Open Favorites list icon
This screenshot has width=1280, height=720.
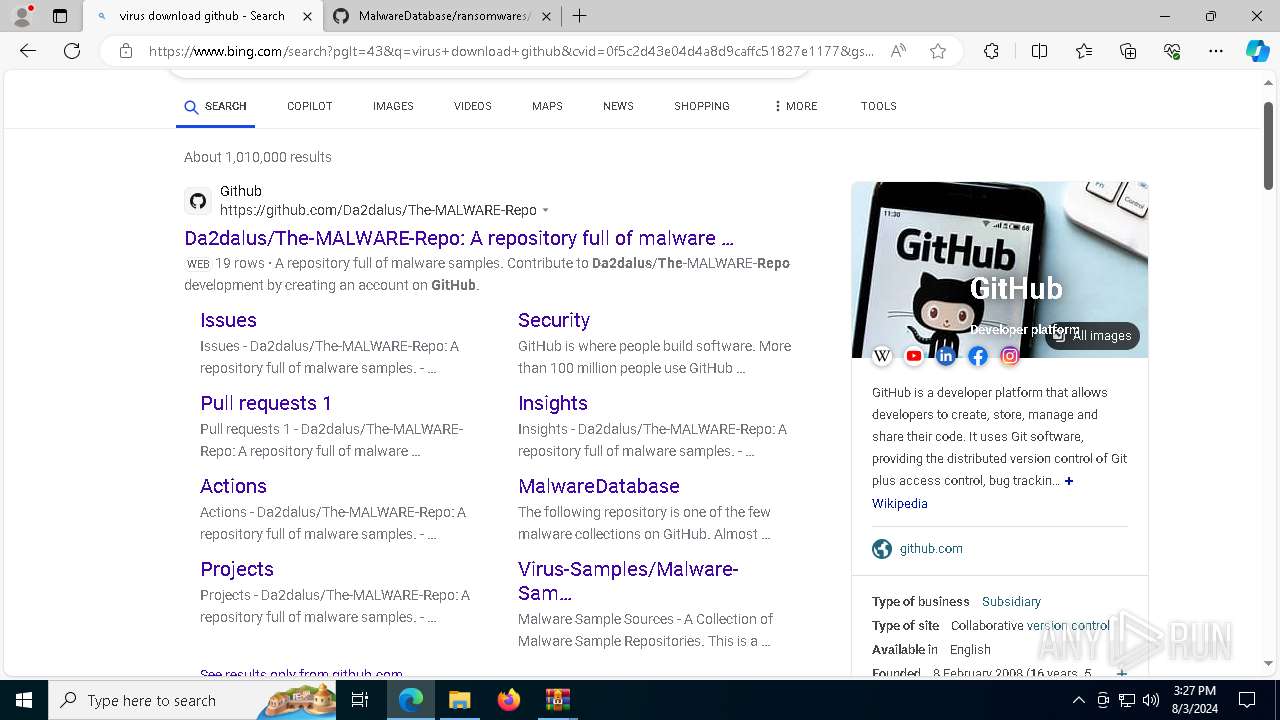coord(1084,51)
